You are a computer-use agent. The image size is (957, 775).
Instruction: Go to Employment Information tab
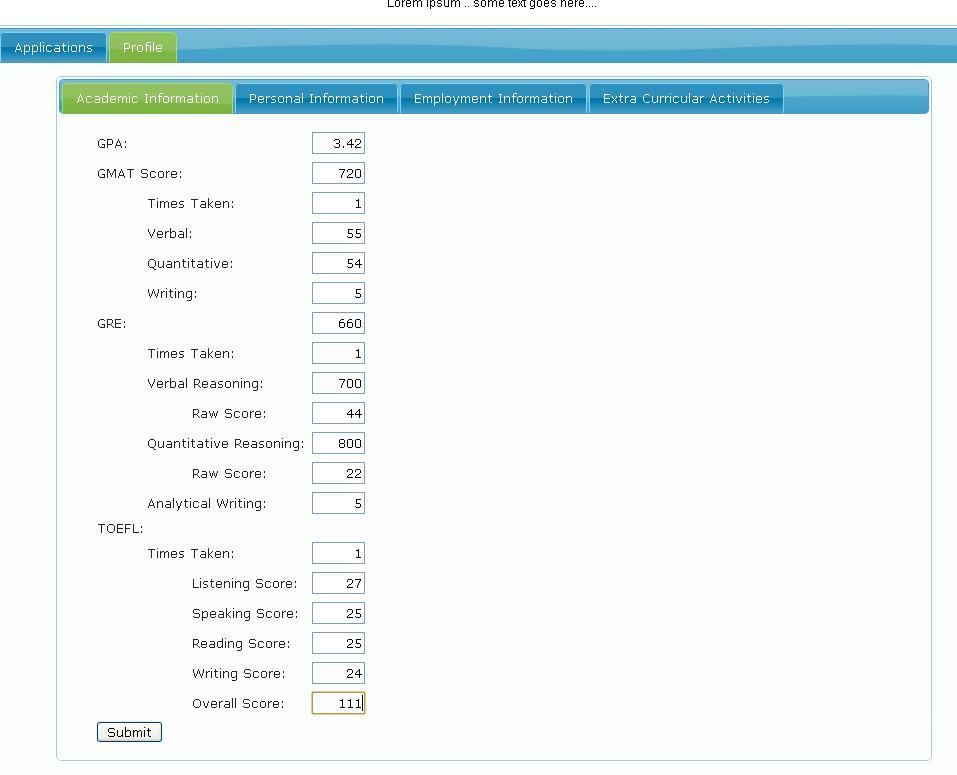click(x=493, y=99)
